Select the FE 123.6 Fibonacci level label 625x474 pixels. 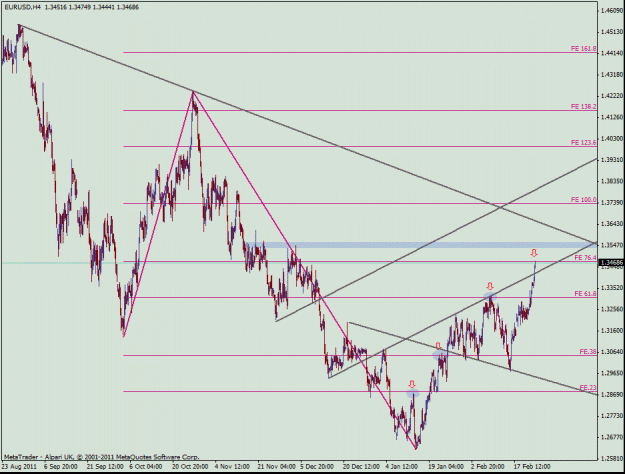584,142
